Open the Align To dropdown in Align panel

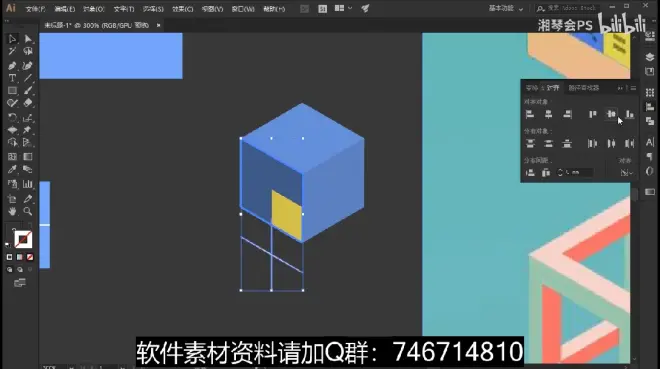click(626, 173)
